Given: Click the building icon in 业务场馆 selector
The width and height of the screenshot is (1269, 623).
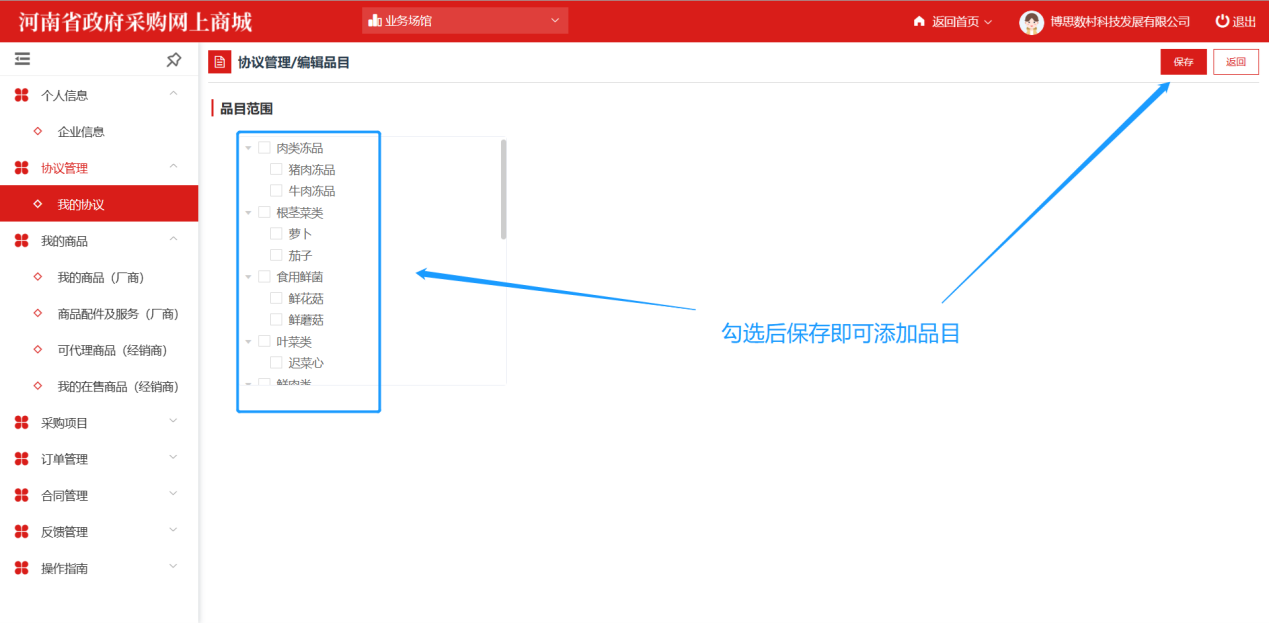Looking at the screenshot, I should point(375,20).
